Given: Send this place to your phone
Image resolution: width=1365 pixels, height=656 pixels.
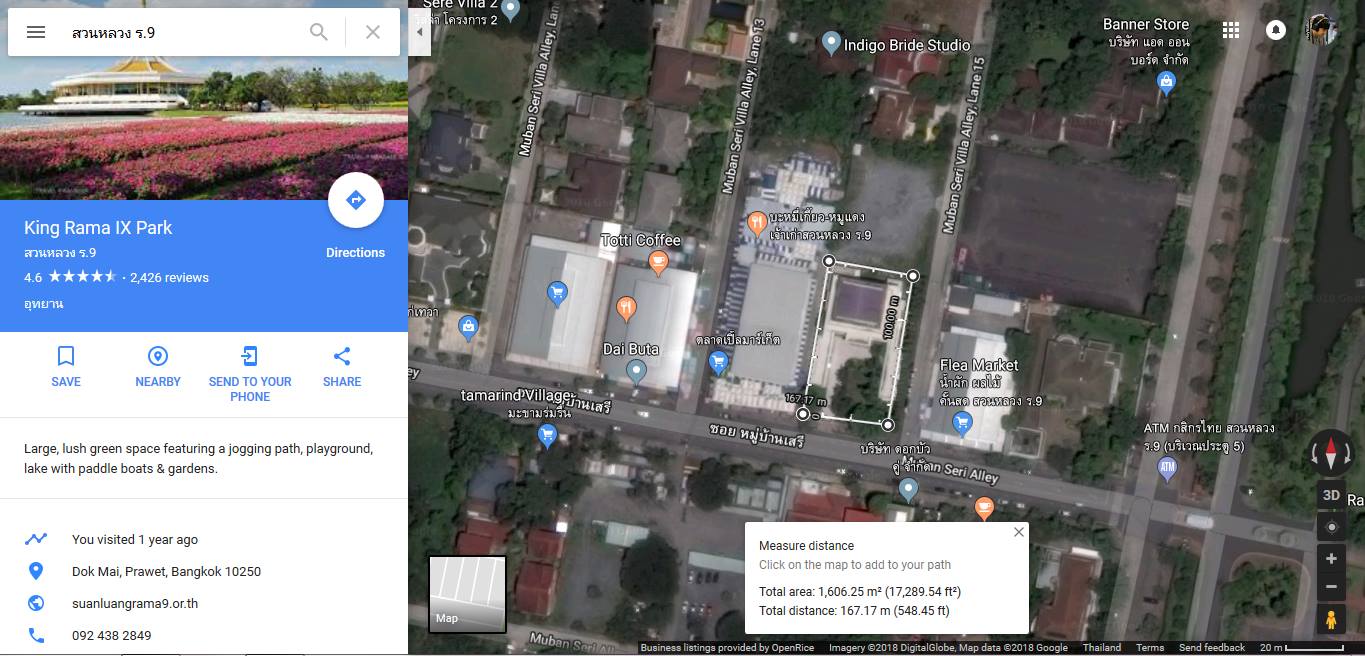Looking at the screenshot, I should point(250,373).
